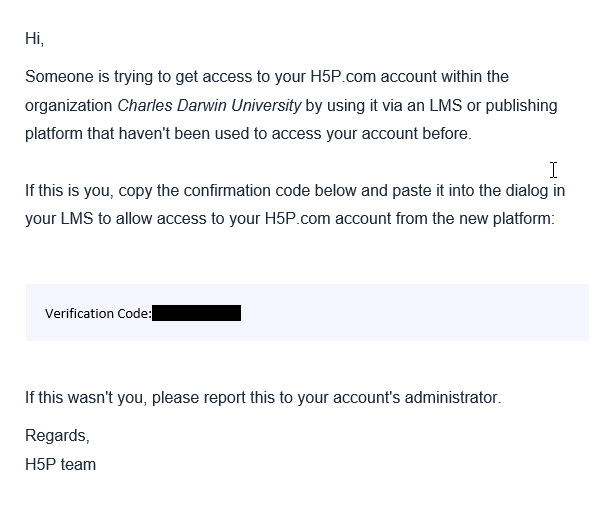Click the 'If this is you' text

click(69, 190)
